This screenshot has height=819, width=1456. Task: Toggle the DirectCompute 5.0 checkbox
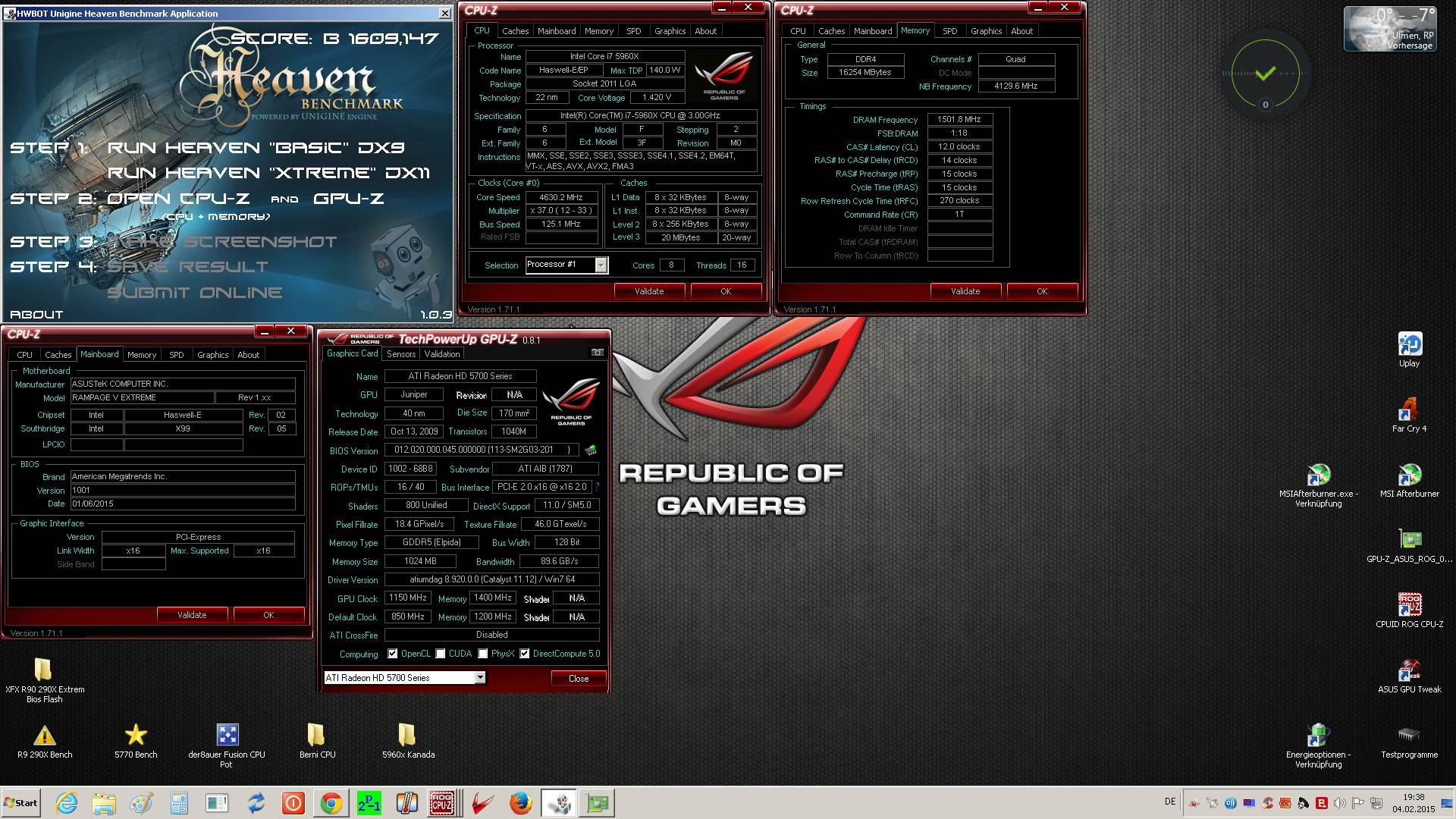coord(524,654)
